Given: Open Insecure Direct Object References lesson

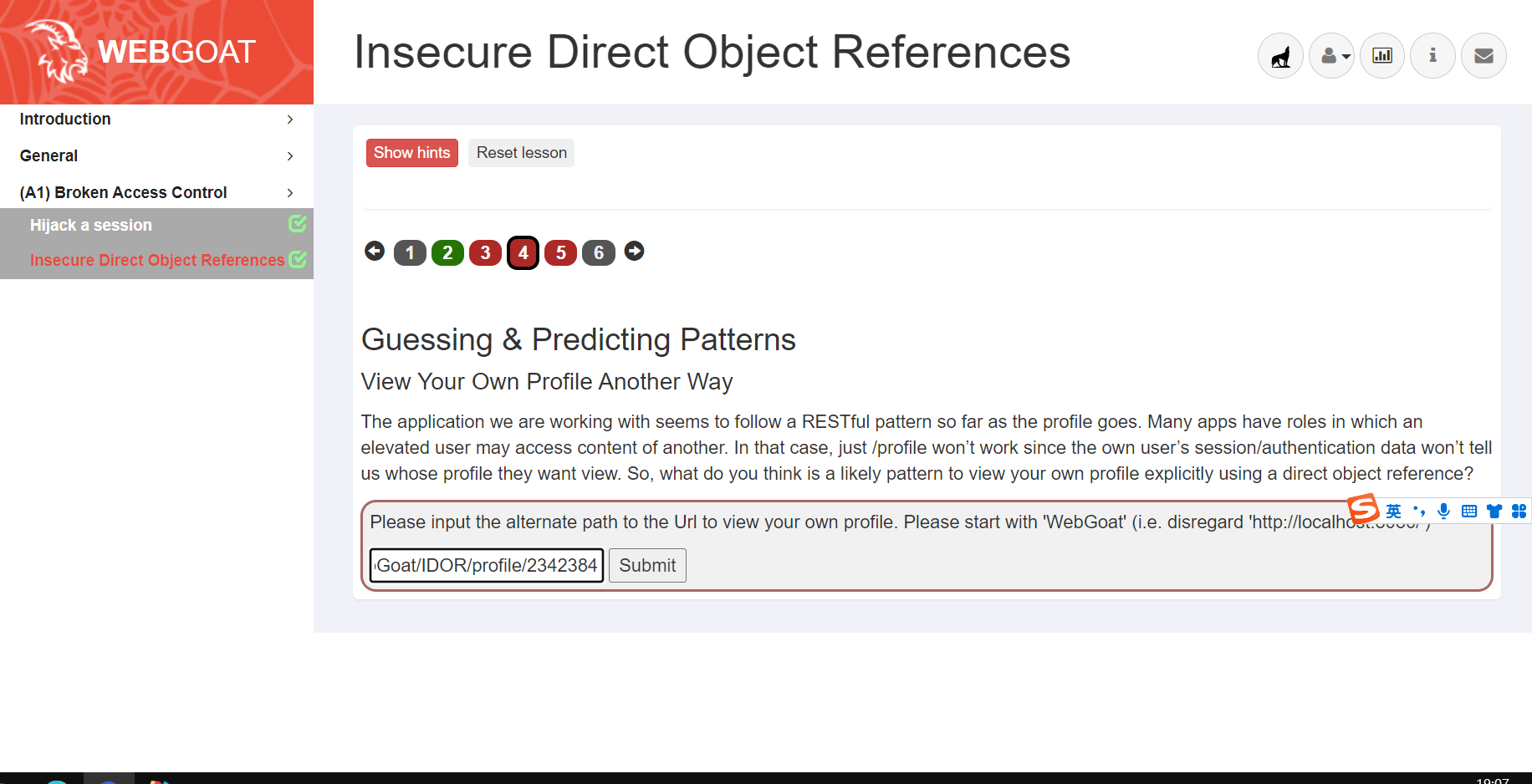Looking at the screenshot, I should pos(157,260).
